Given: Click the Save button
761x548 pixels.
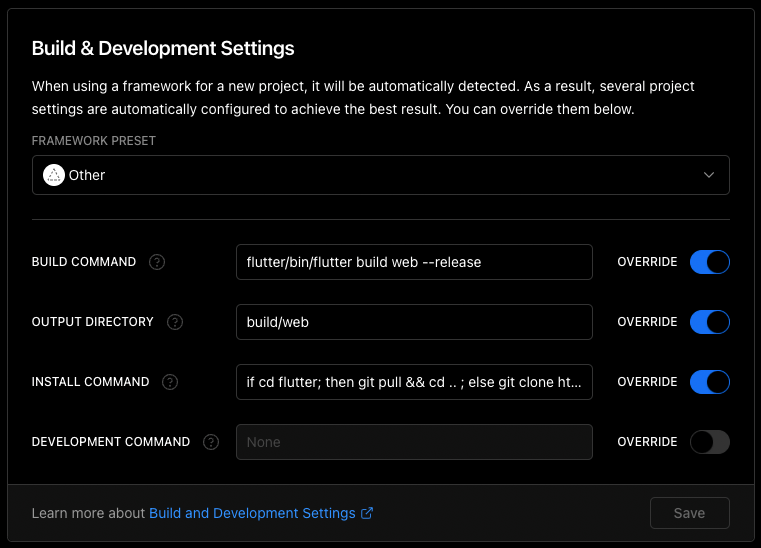Looking at the screenshot, I should coord(690,513).
